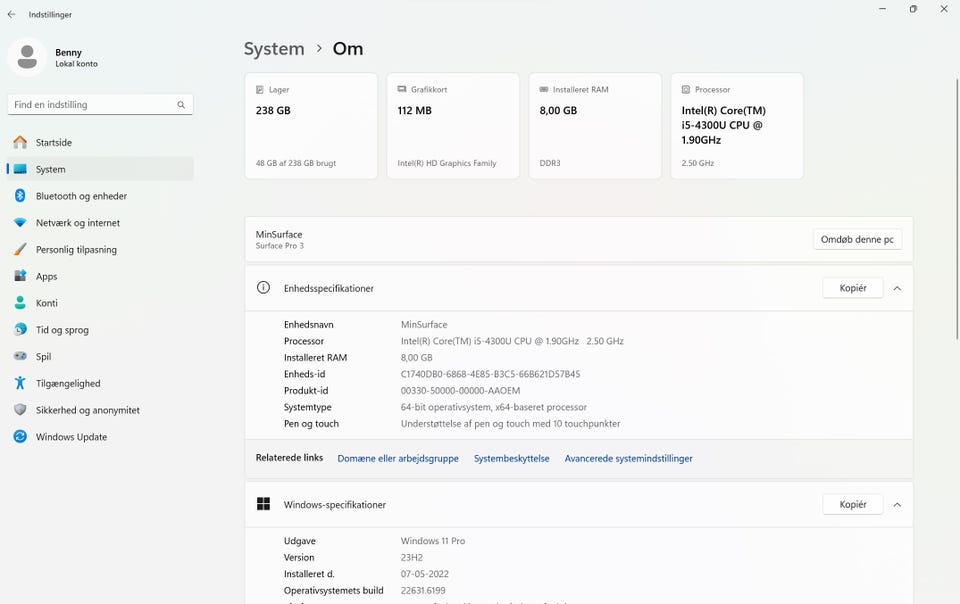960x604 pixels.
Task: Collapse the Windows-specifikationer section
Action: (x=897, y=505)
